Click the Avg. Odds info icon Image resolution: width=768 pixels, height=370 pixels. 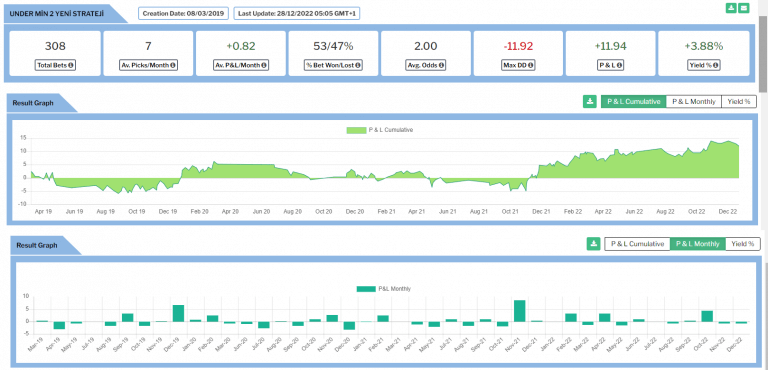point(441,65)
